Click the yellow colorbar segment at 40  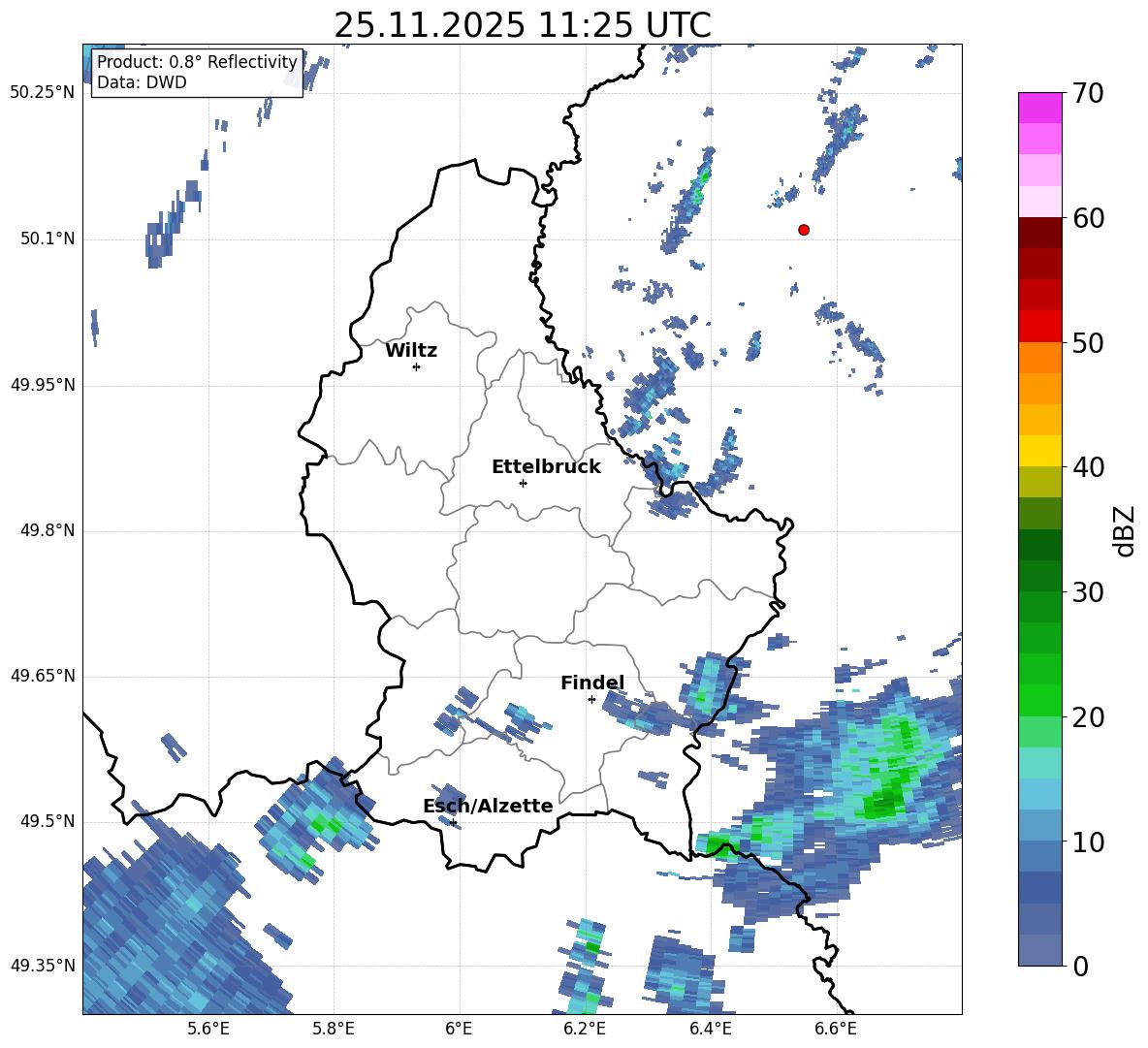tap(1039, 451)
